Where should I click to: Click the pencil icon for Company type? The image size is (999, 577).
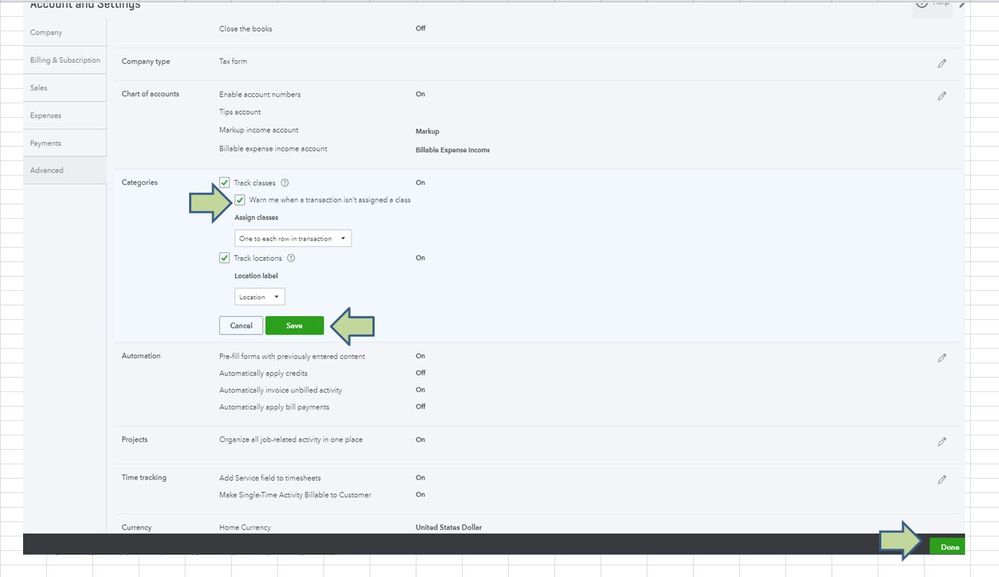click(x=941, y=63)
